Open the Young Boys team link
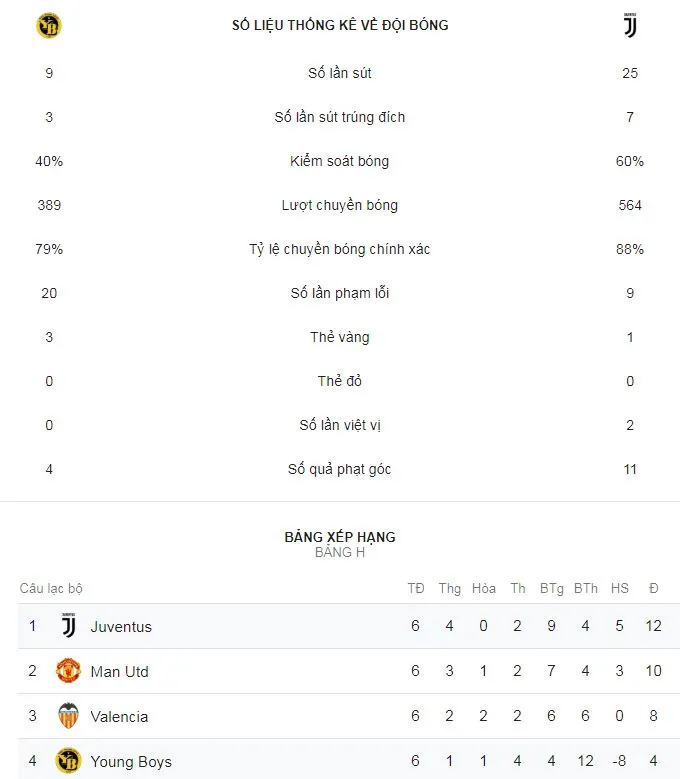680x779 pixels. 131,761
